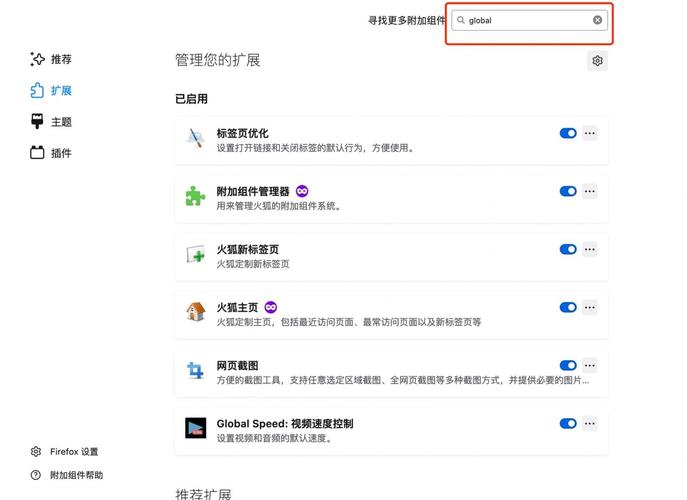Open the 火狐新标签页 extension title
This screenshot has height=500, width=687.
point(248,249)
